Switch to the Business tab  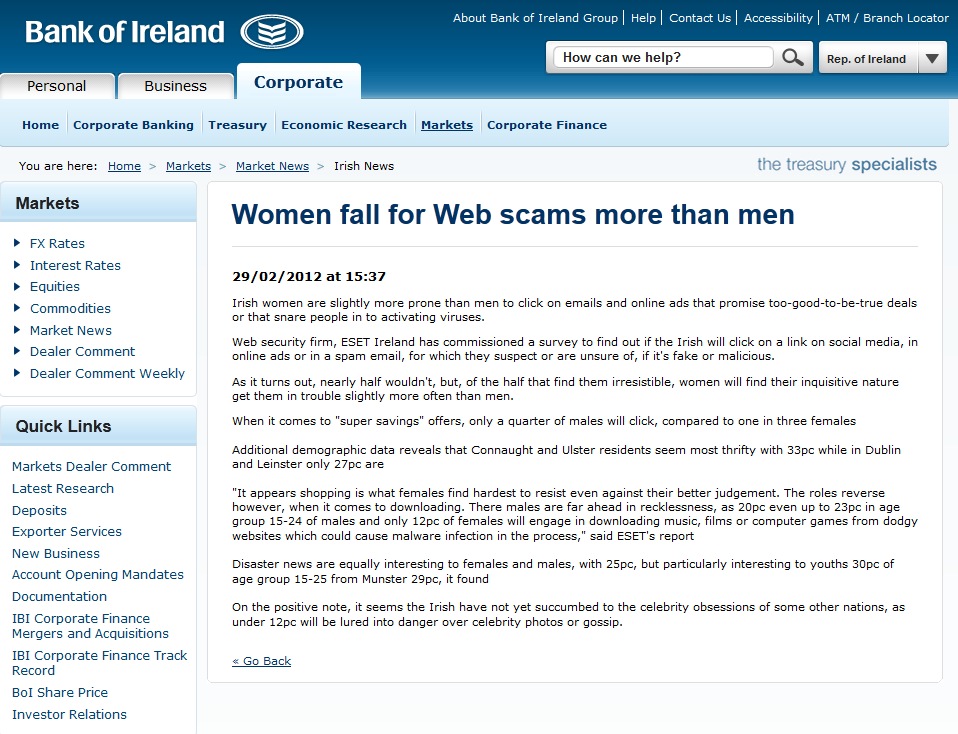click(175, 86)
